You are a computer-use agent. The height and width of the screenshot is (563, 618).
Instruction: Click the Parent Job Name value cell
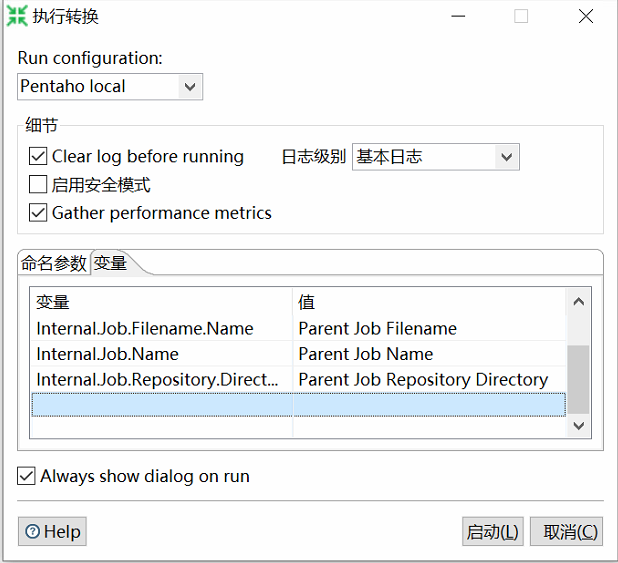coord(430,354)
